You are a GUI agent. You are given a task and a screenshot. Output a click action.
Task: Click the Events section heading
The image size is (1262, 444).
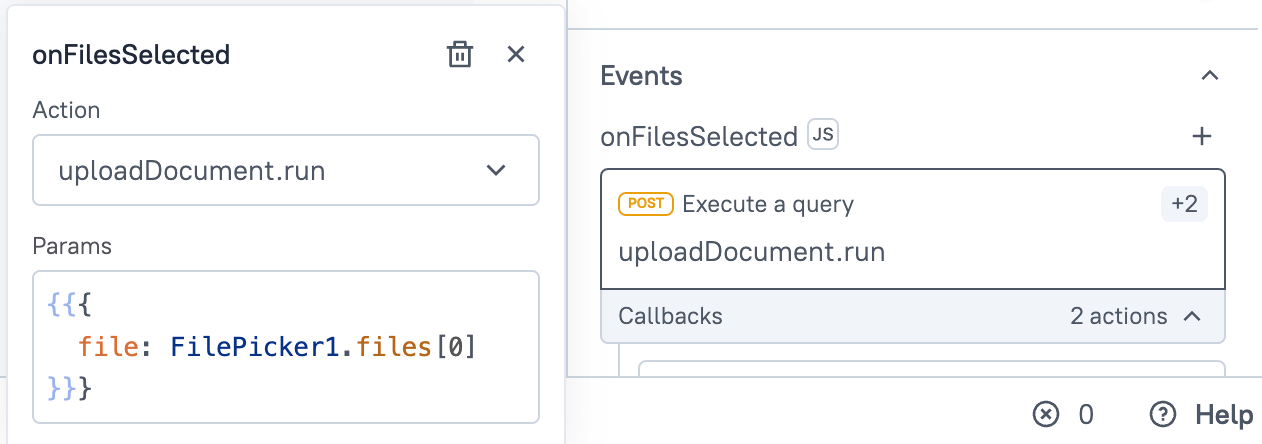[641, 76]
